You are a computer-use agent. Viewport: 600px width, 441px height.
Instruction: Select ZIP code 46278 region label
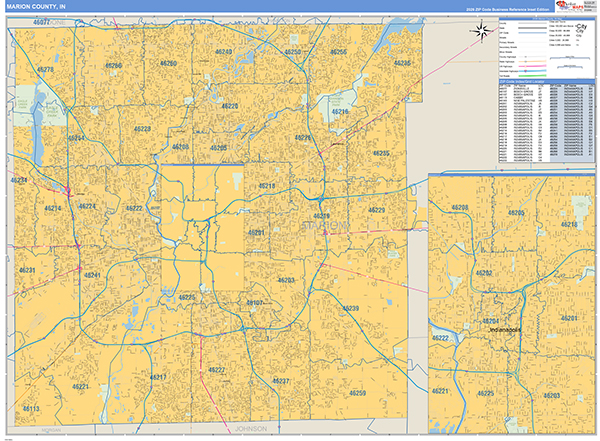pyautogui.click(x=45, y=70)
